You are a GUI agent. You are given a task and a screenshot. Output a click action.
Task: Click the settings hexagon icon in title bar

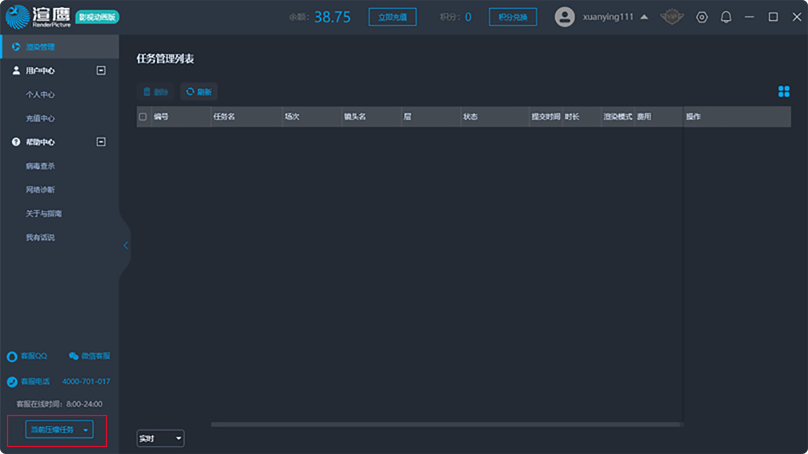coord(702,17)
